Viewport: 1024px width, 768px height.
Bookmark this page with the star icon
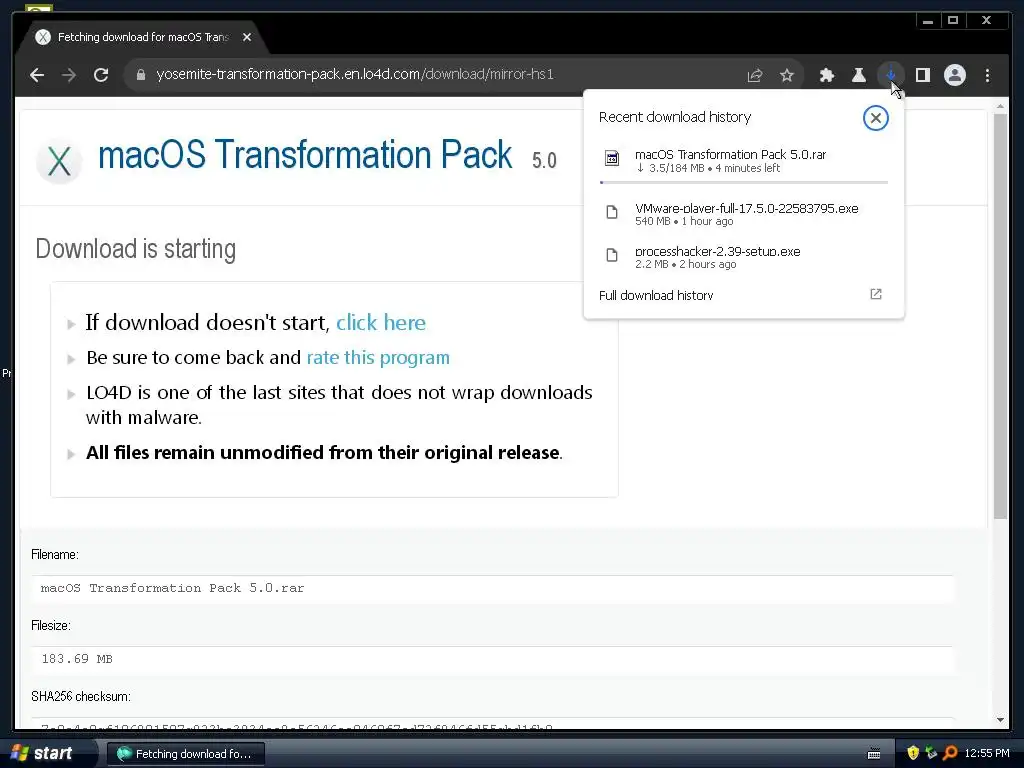pos(787,75)
